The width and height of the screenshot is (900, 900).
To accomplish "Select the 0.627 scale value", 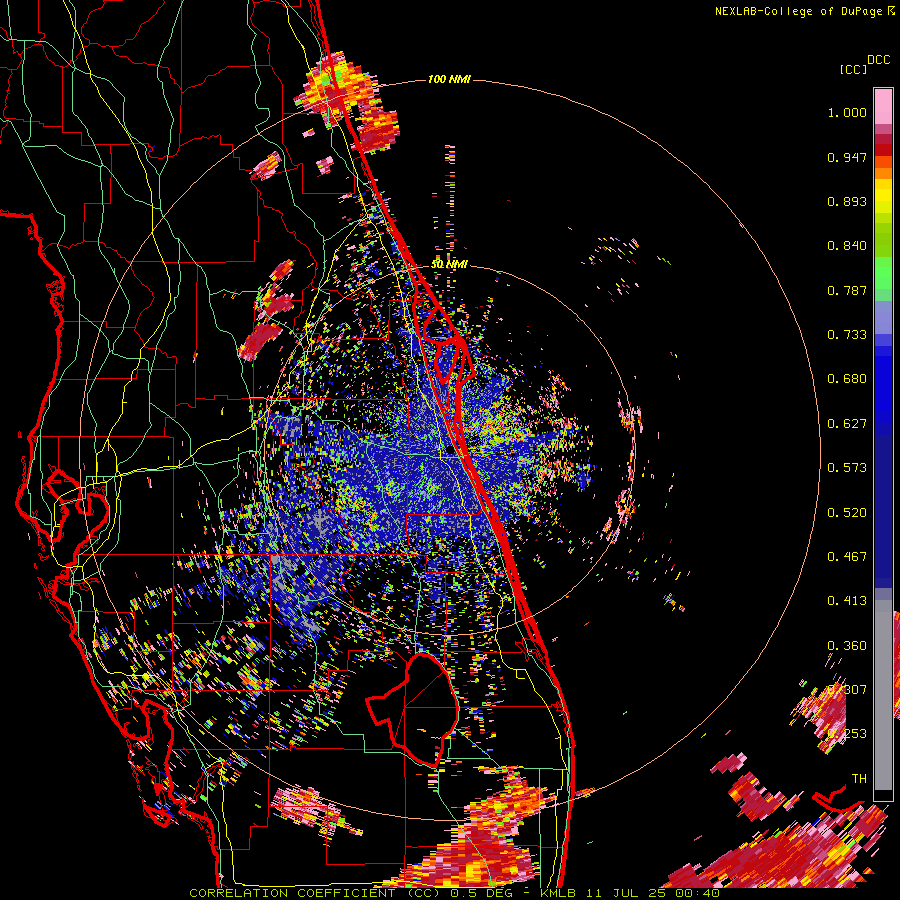I will 847,424.
